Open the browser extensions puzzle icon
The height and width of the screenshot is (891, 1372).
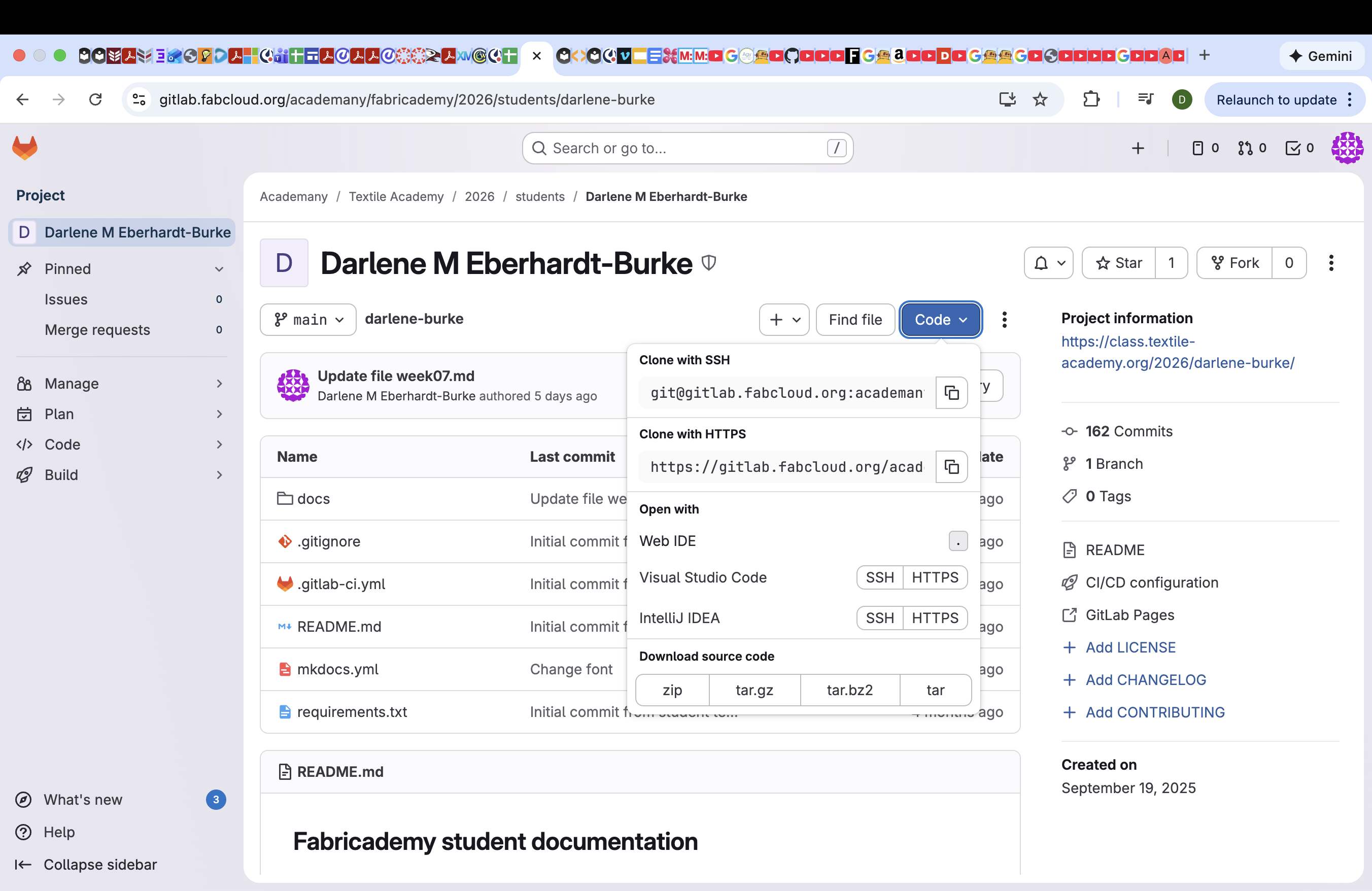click(x=1091, y=99)
